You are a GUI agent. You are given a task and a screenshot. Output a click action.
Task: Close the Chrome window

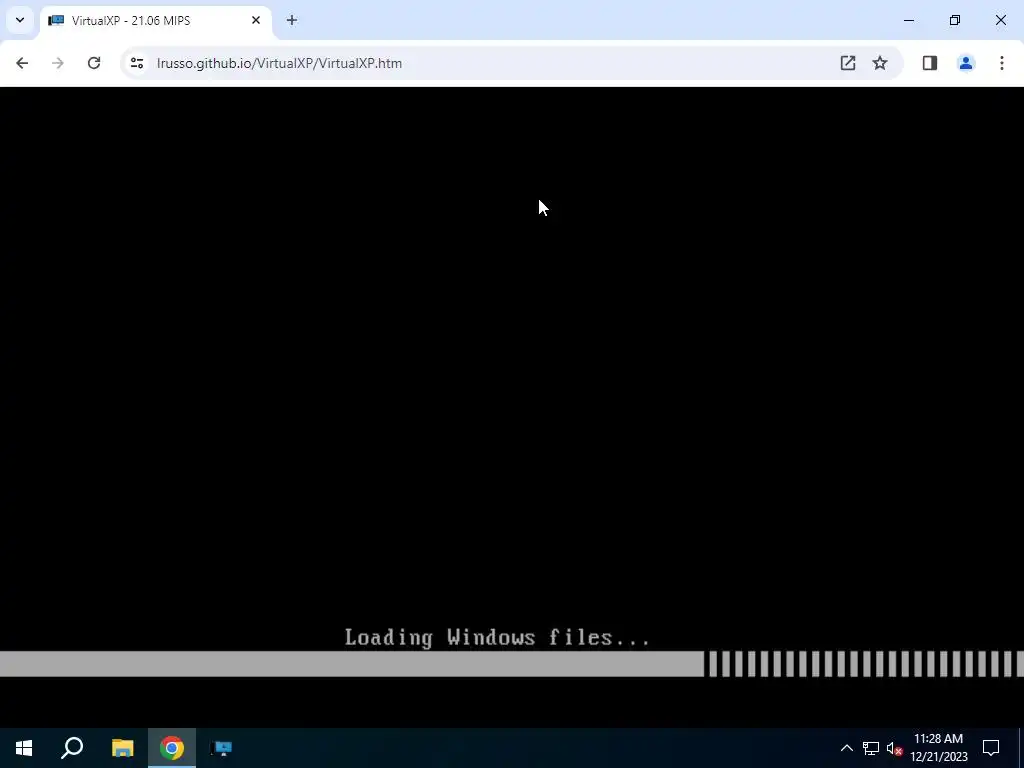[1000, 20]
